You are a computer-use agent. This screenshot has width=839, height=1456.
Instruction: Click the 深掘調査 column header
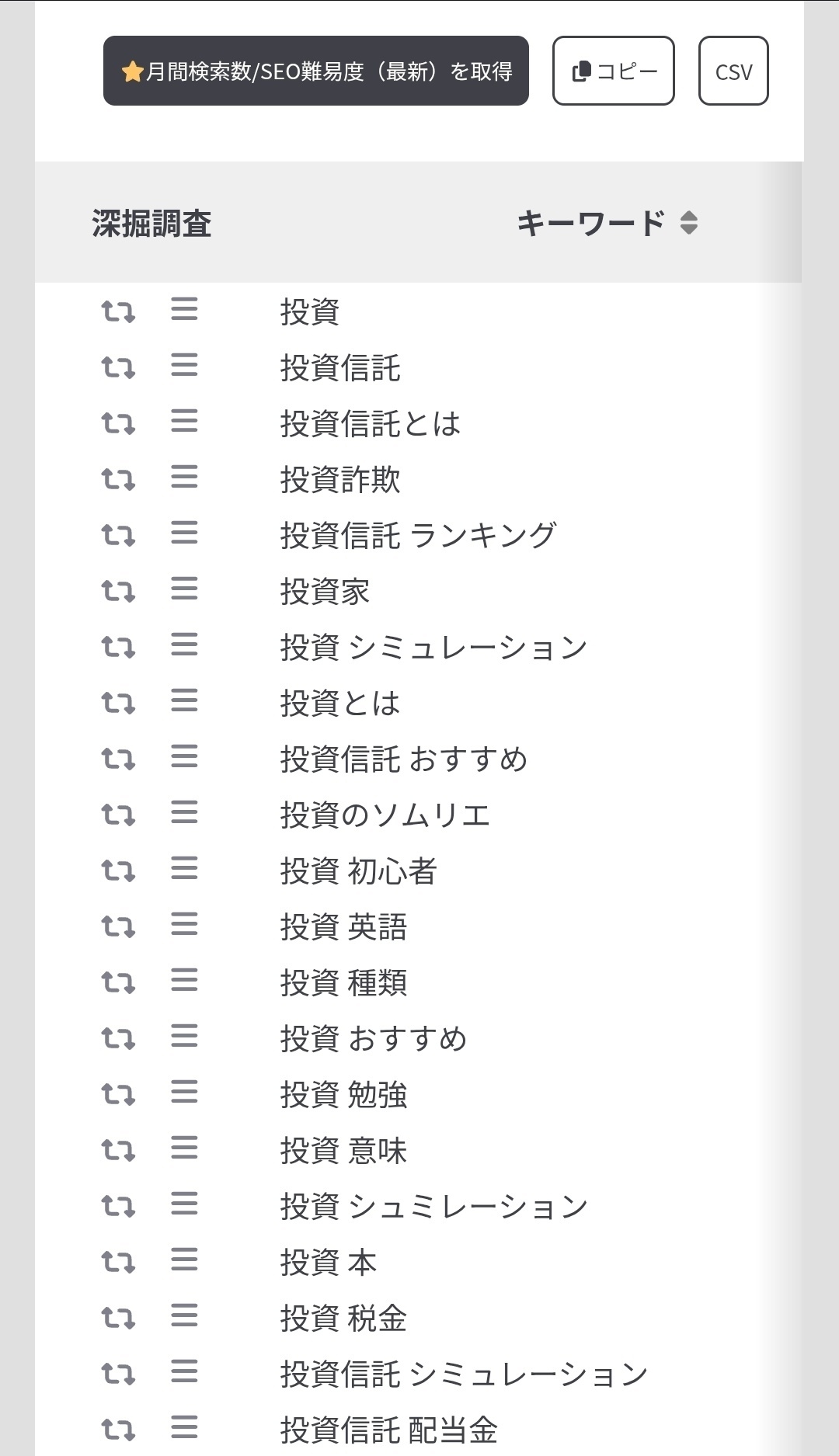pos(152,224)
